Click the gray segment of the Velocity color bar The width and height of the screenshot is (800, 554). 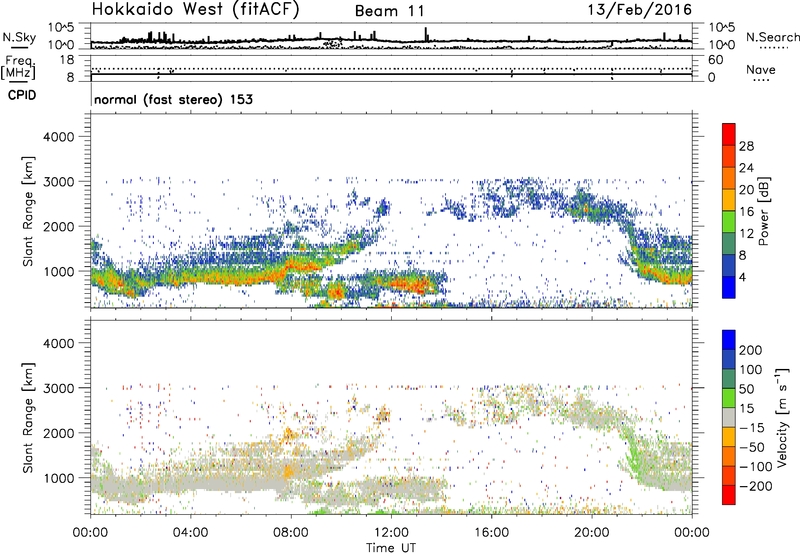point(729,417)
